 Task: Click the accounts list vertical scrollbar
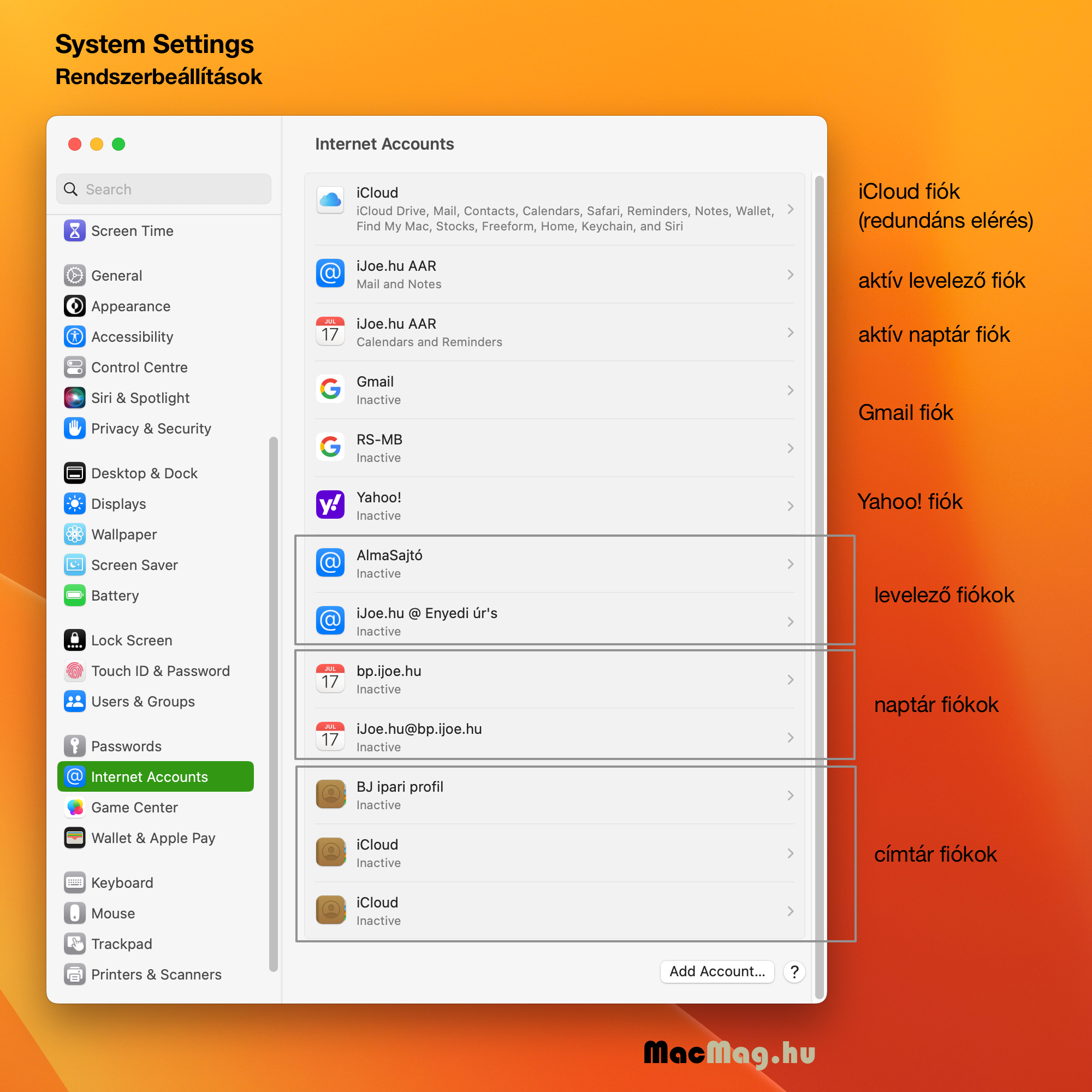(818, 587)
